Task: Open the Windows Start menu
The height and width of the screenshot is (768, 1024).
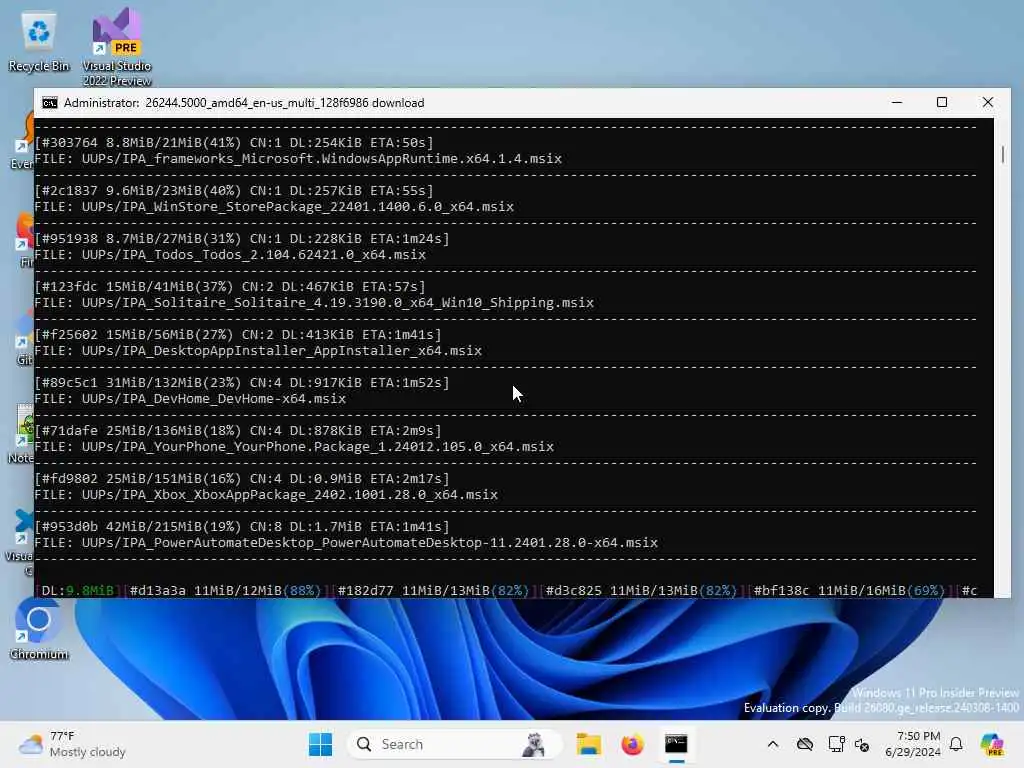Action: click(x=320, y=744)
